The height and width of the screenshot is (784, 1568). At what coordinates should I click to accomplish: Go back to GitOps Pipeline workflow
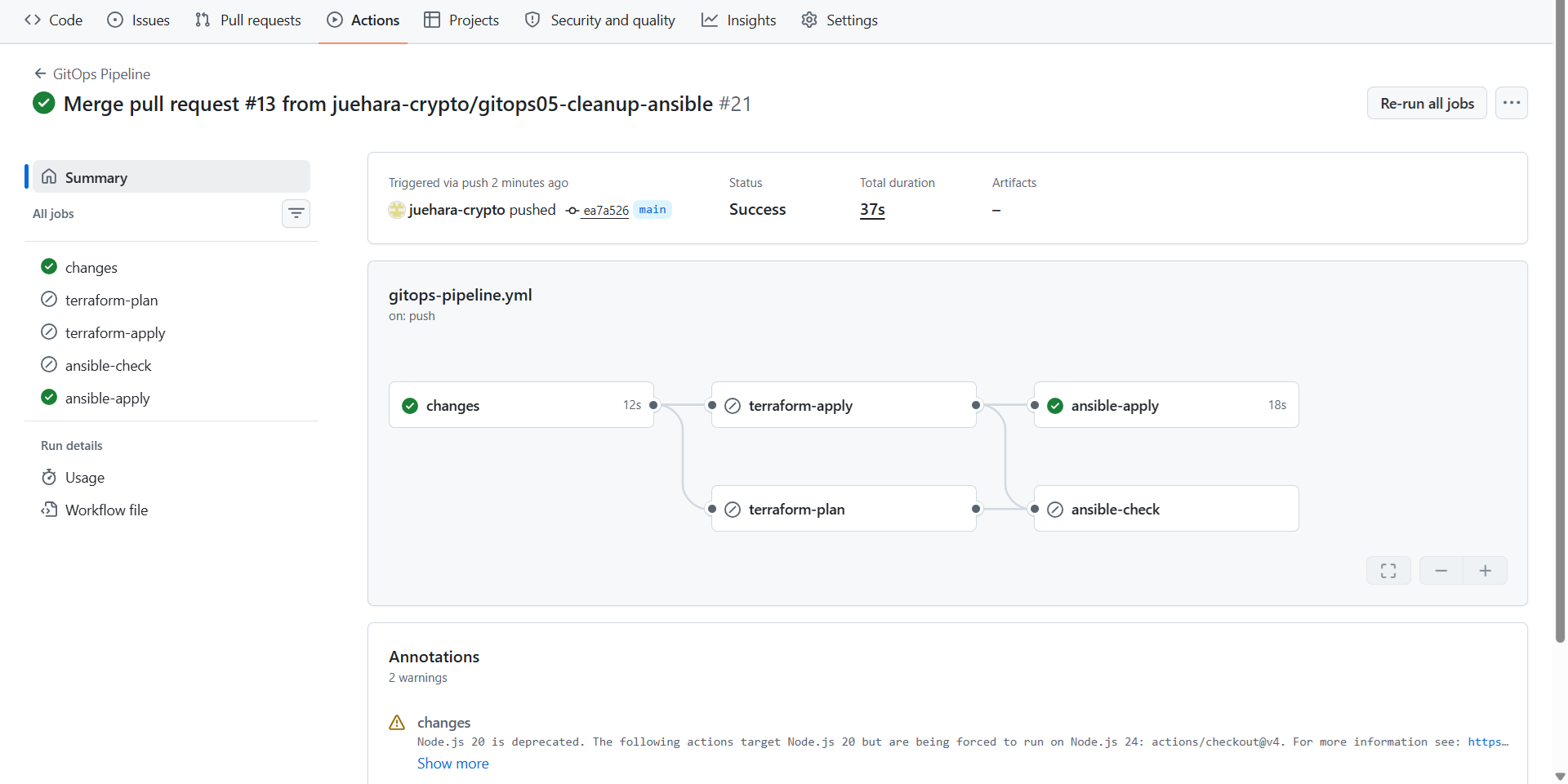tap(92, 74)
